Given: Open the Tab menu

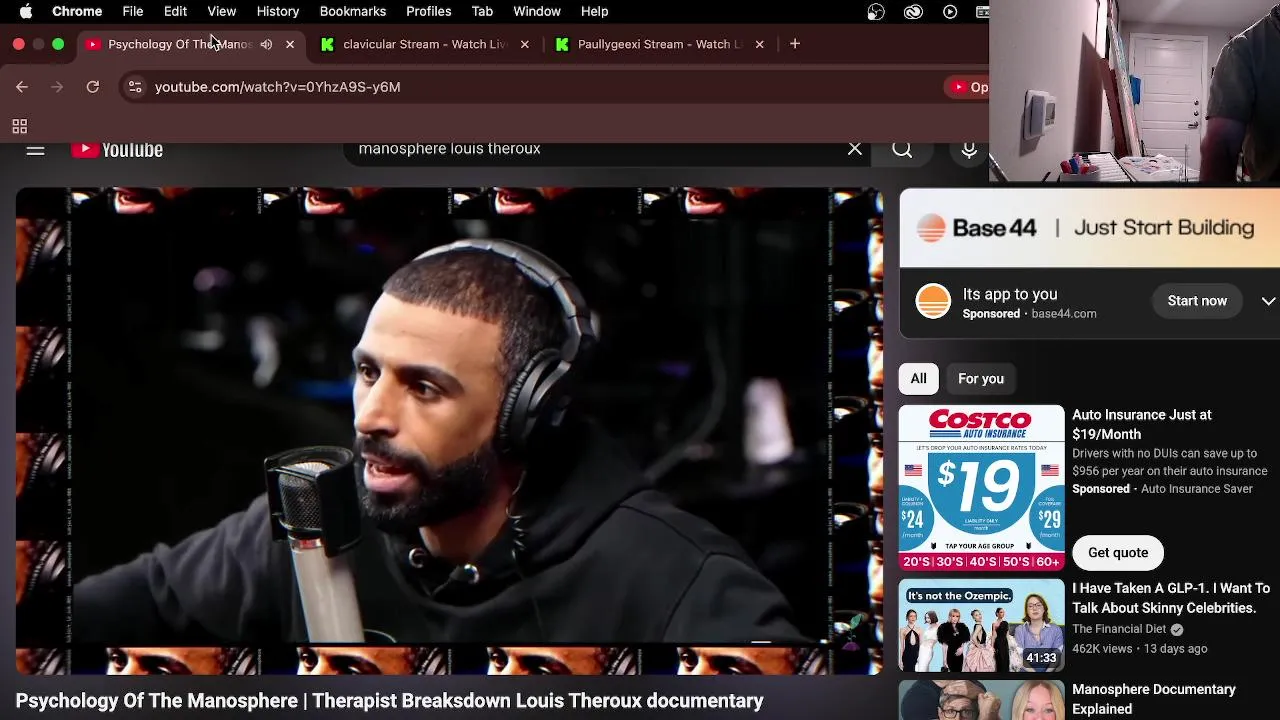Looking at the screenshot, I should 482,11.
